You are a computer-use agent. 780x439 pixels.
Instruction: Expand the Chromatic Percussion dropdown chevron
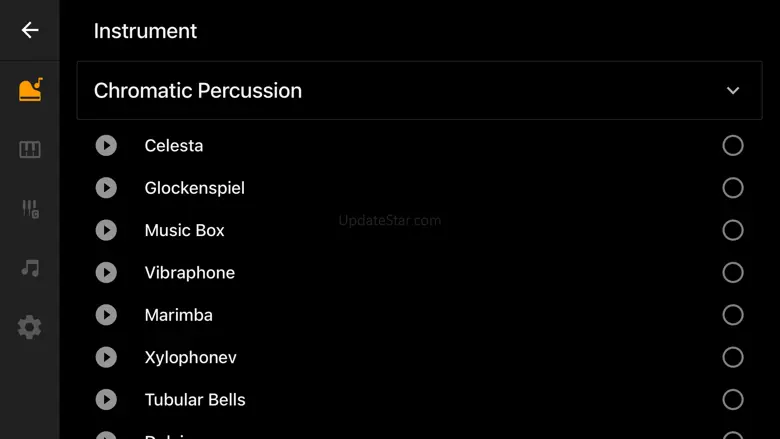733,90
